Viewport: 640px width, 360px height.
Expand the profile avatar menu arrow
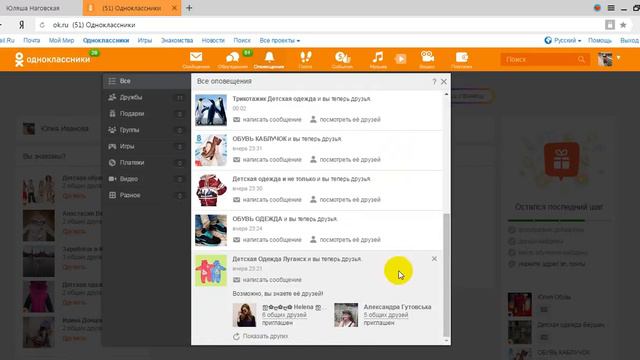(619, 58)
